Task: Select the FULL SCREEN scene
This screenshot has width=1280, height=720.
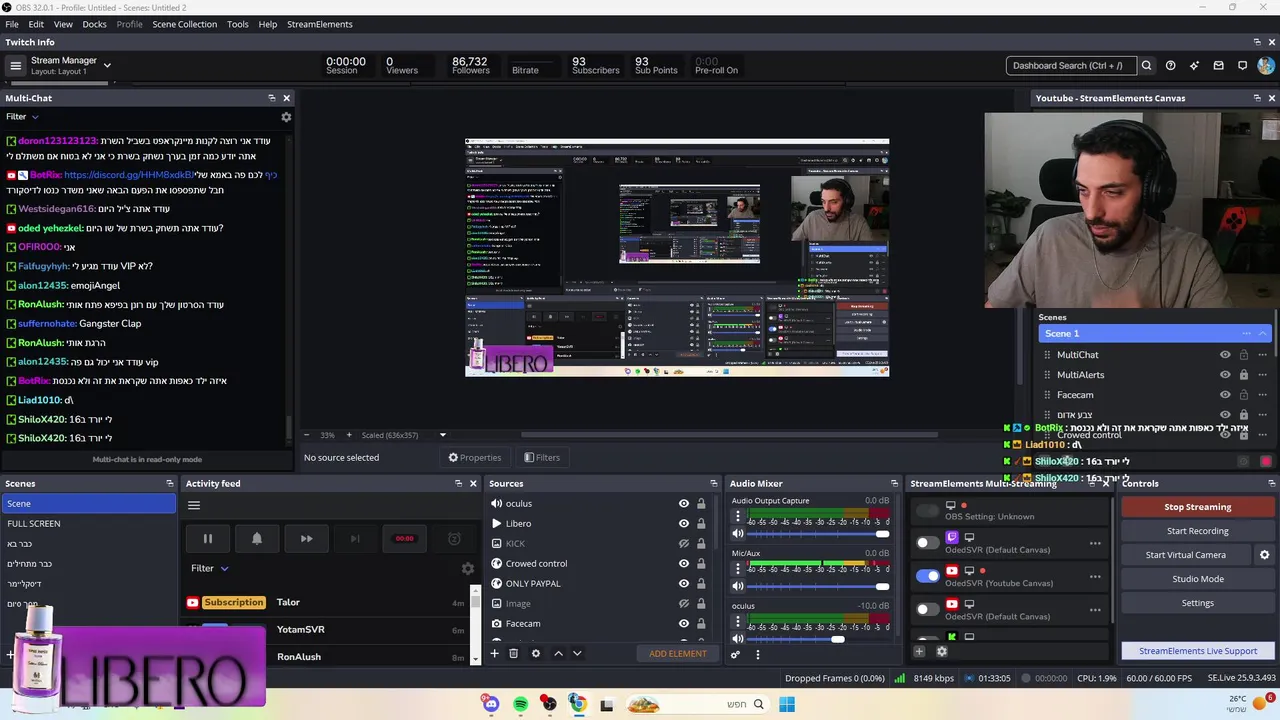Action: coord(88,524)
